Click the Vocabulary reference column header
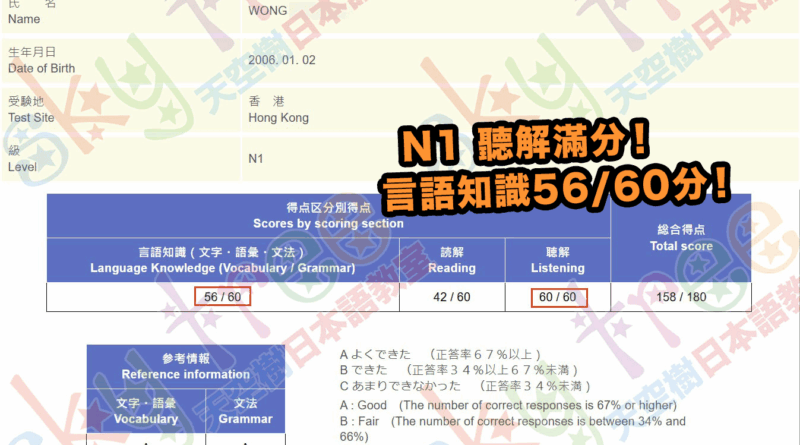800x445 pixels. (146, 412)
